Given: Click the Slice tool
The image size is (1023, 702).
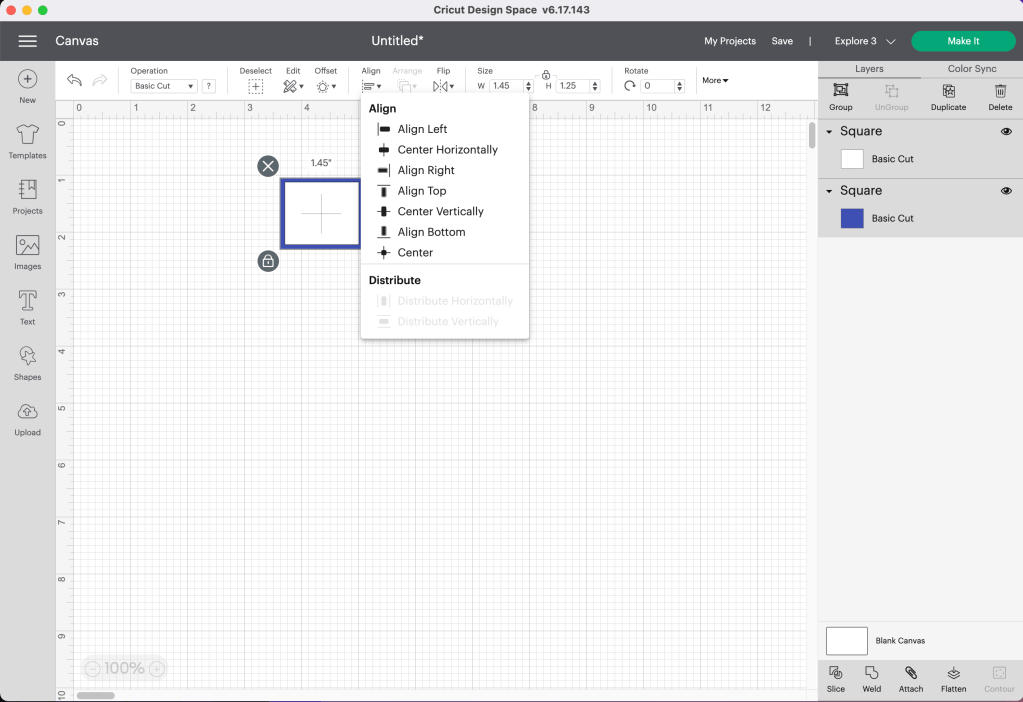Looking at the screenshot, I should pyautogui.click(x=836, y=678).
